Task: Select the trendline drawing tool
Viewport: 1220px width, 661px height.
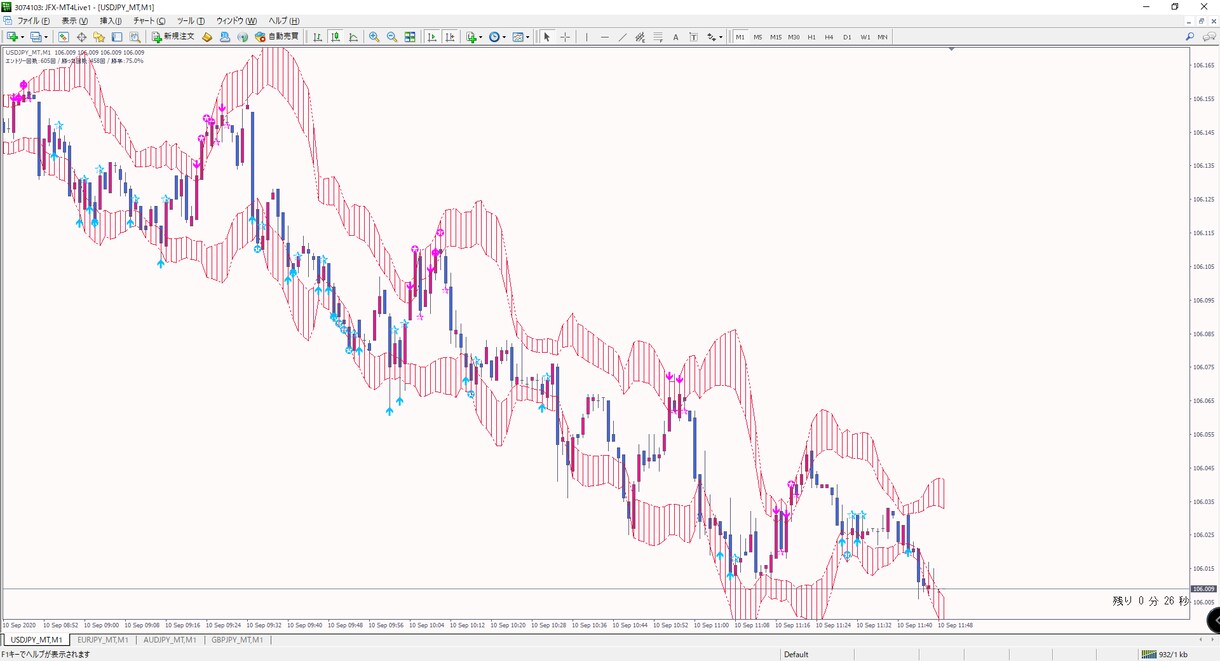Action: (623, 37)
